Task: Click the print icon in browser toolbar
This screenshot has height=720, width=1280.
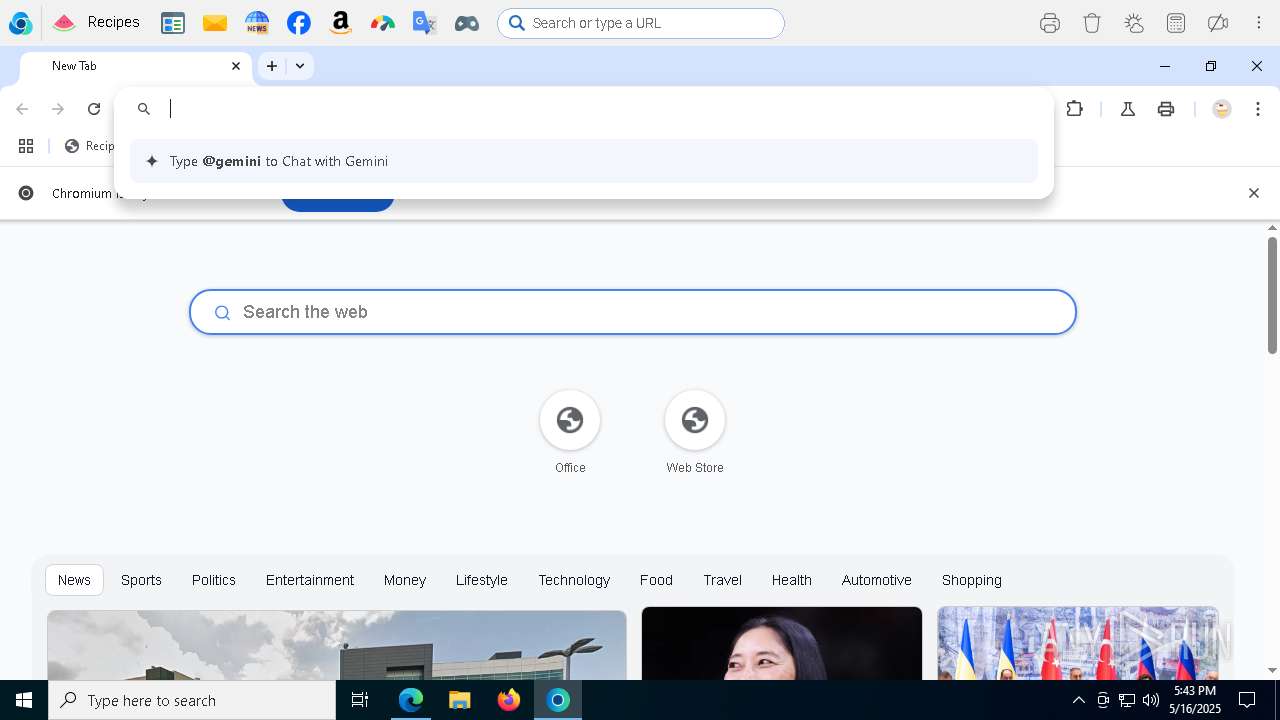Action: 1166,109
